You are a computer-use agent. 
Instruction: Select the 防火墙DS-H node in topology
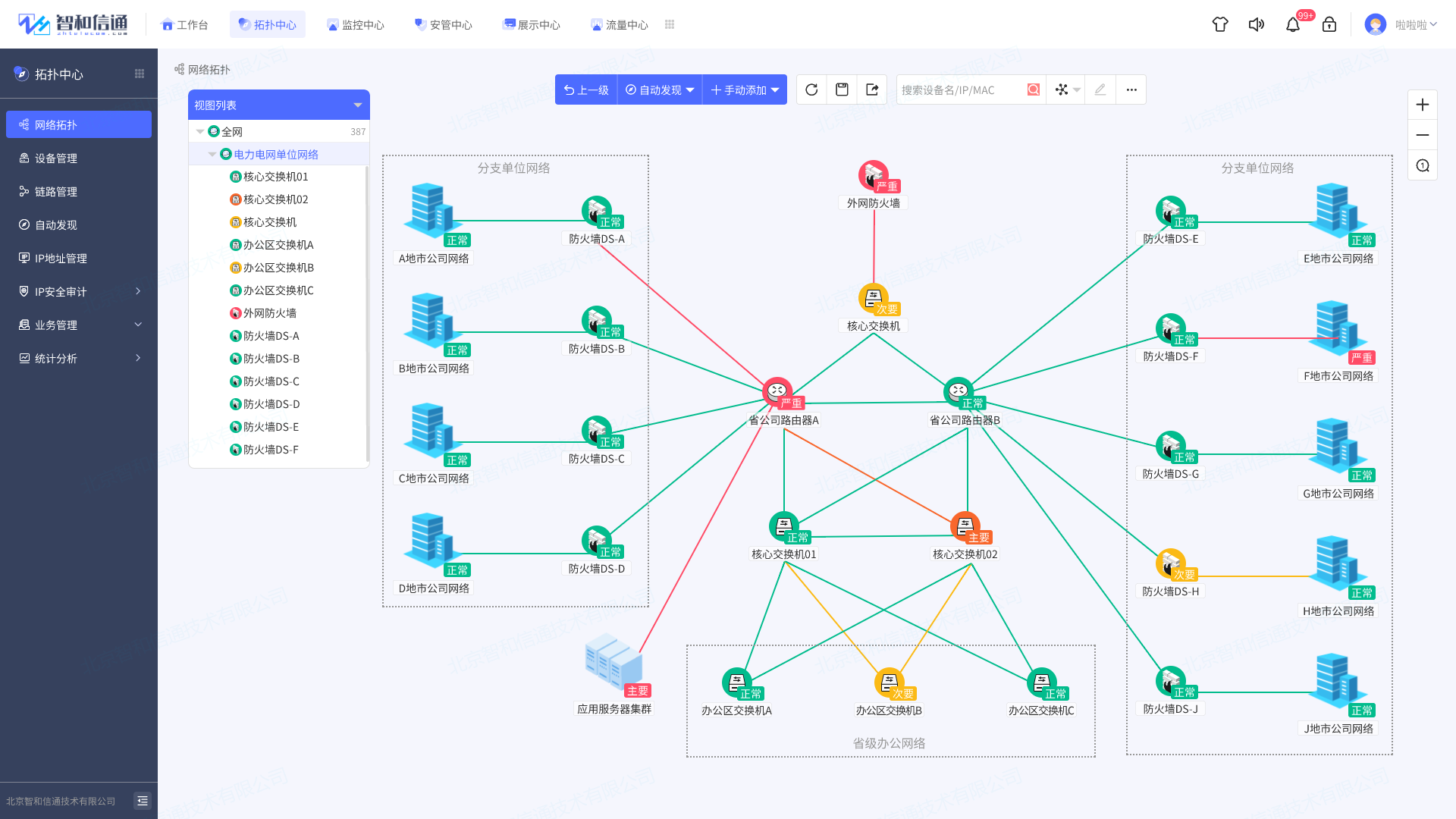coord(1171,563)
